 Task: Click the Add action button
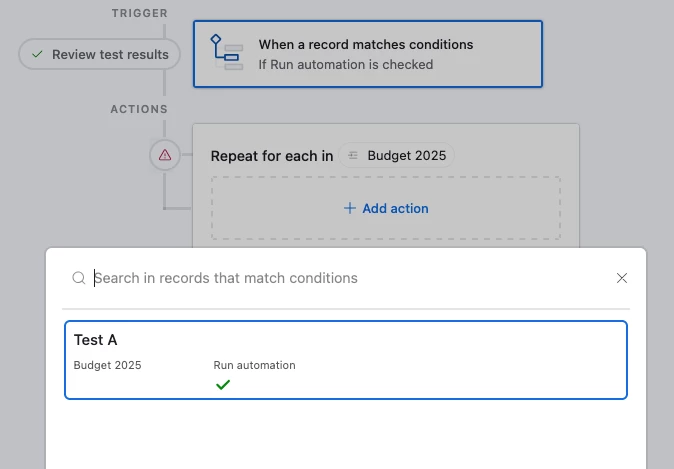[386, 208]
